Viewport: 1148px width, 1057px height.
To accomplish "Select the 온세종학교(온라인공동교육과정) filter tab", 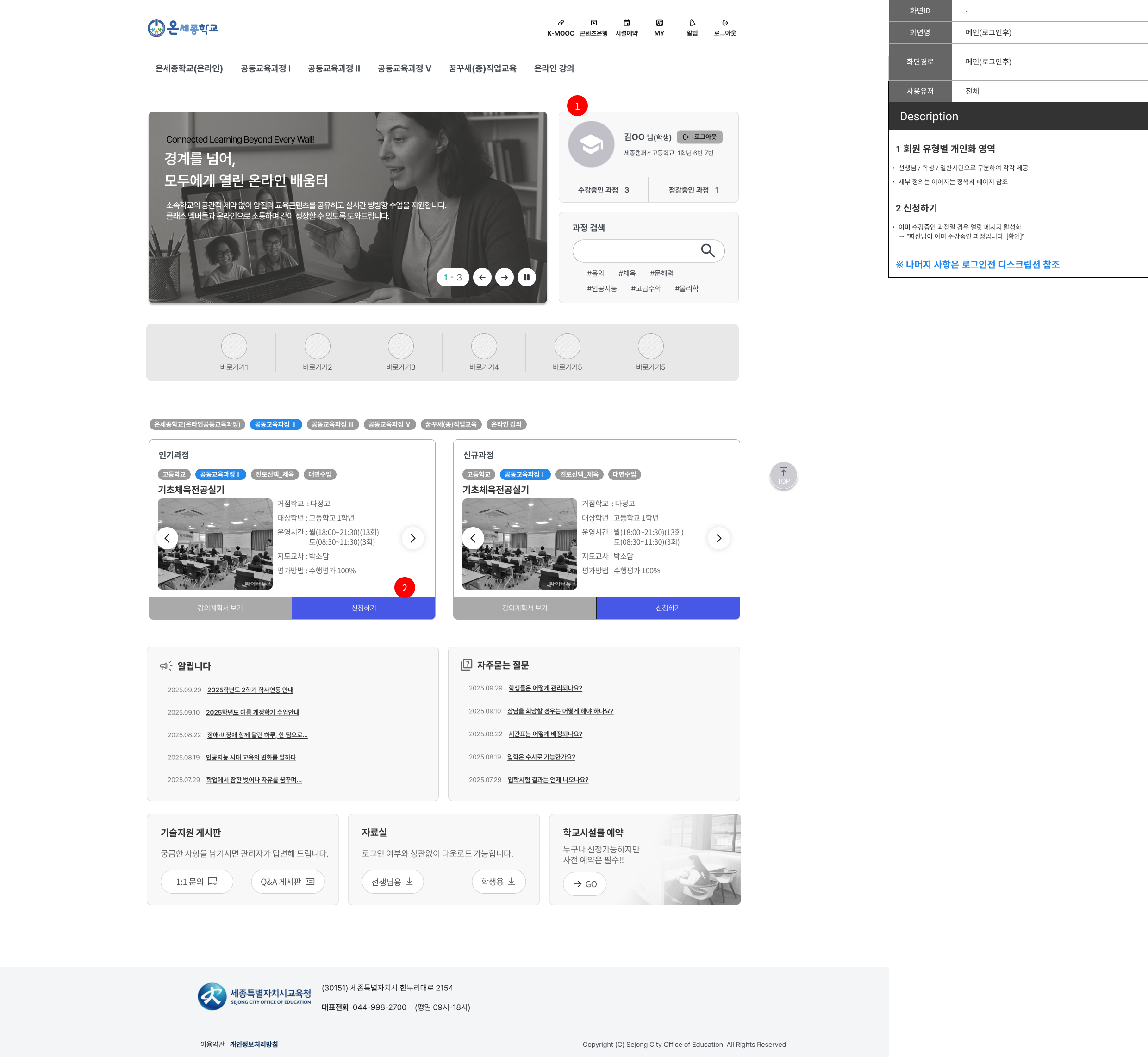I will pyautogui.click(x=197, y=424).
